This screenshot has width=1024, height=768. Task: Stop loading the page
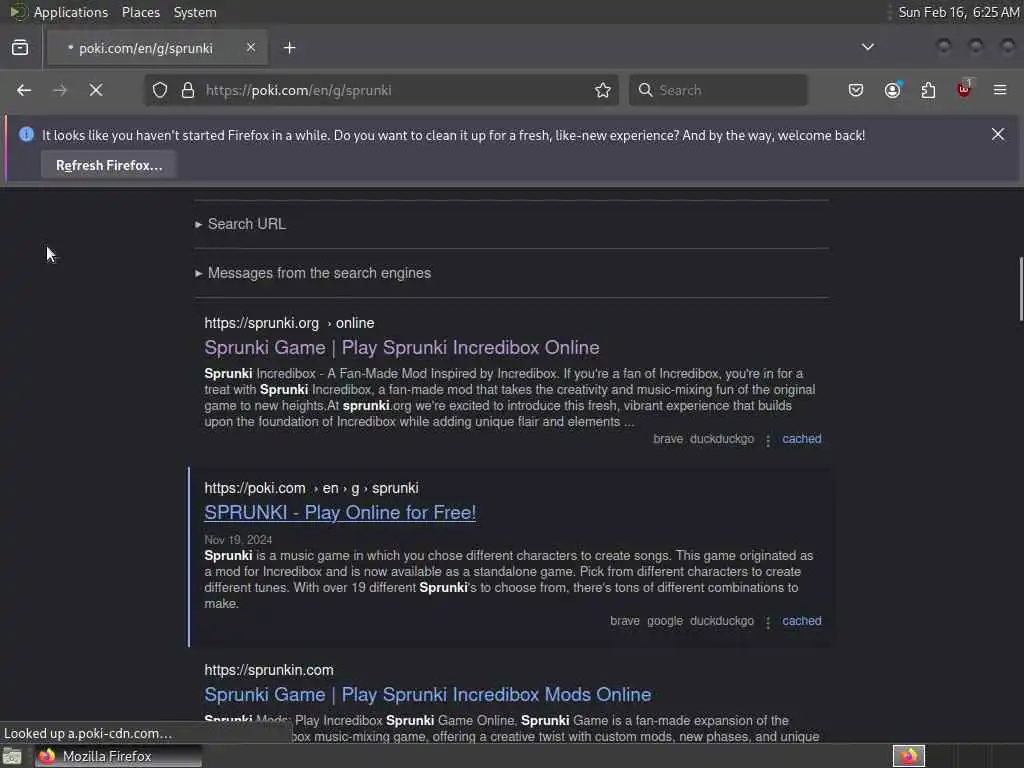click(x=96, y=90)
